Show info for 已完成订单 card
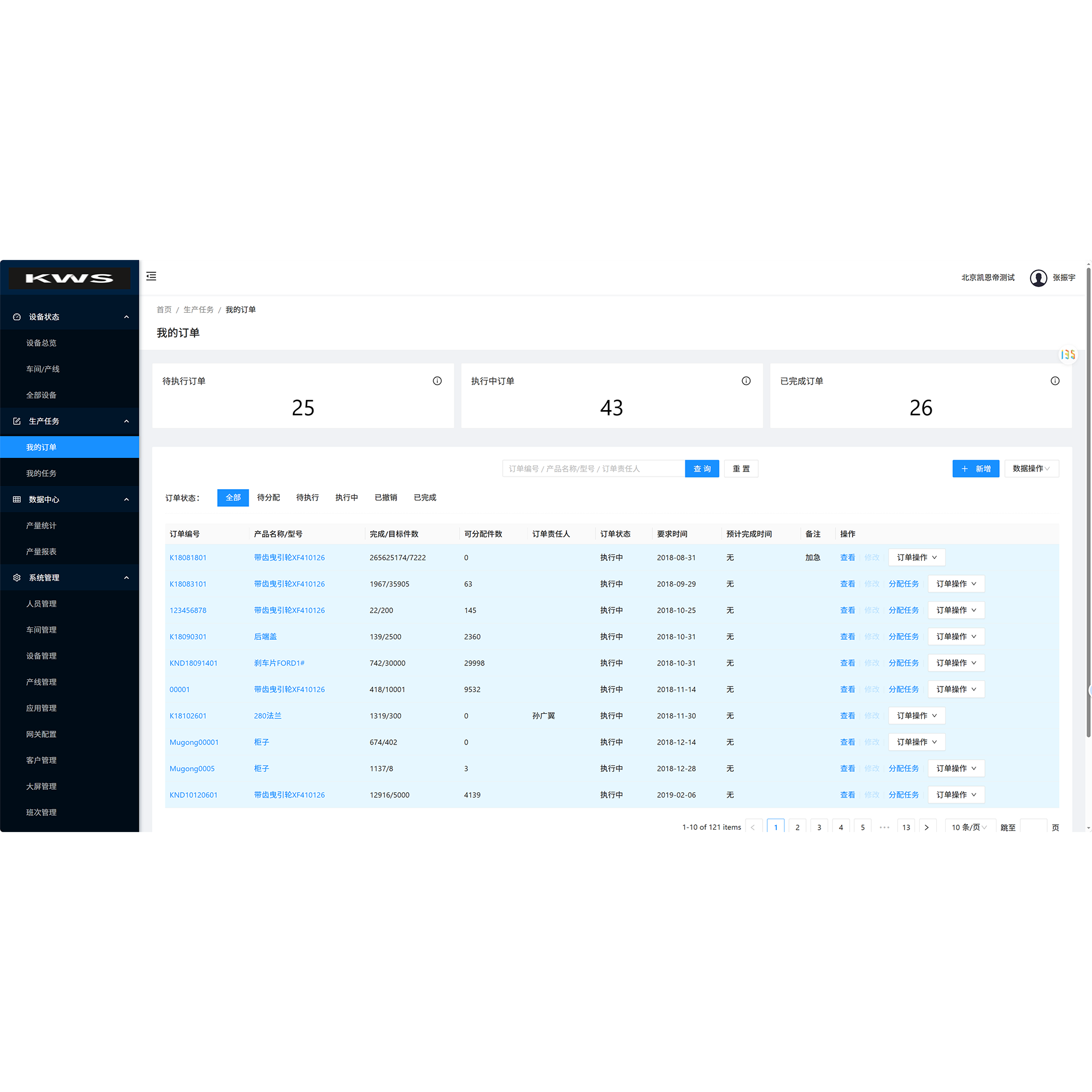This screenshot has width=1092, height=1092. click(x=1055, y=381)
